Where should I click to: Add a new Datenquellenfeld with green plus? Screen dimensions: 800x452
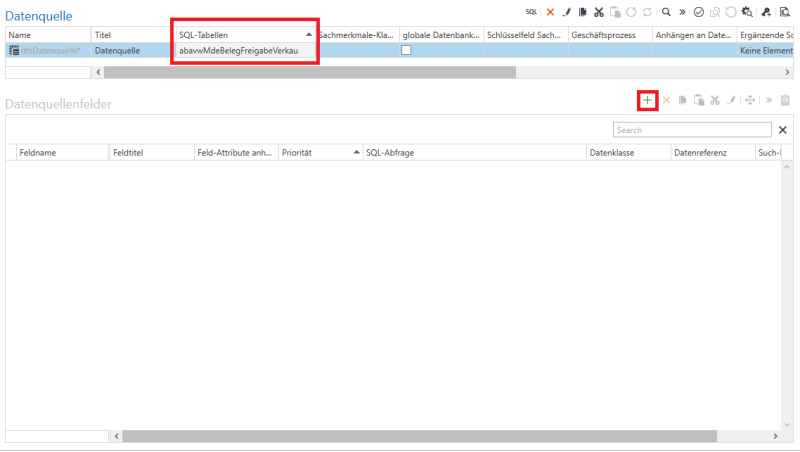(647, 100)
